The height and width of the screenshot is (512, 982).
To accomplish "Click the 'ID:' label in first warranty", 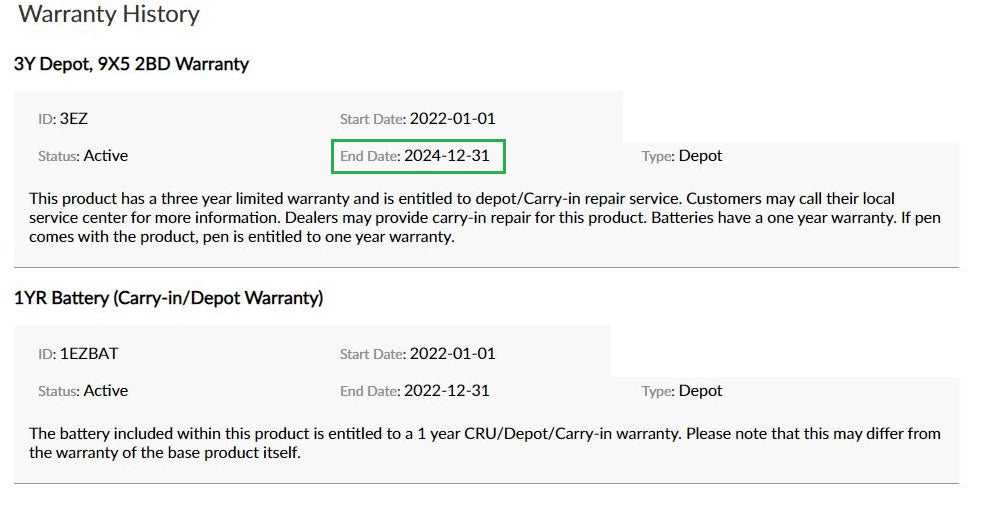I will pos(47,119).
